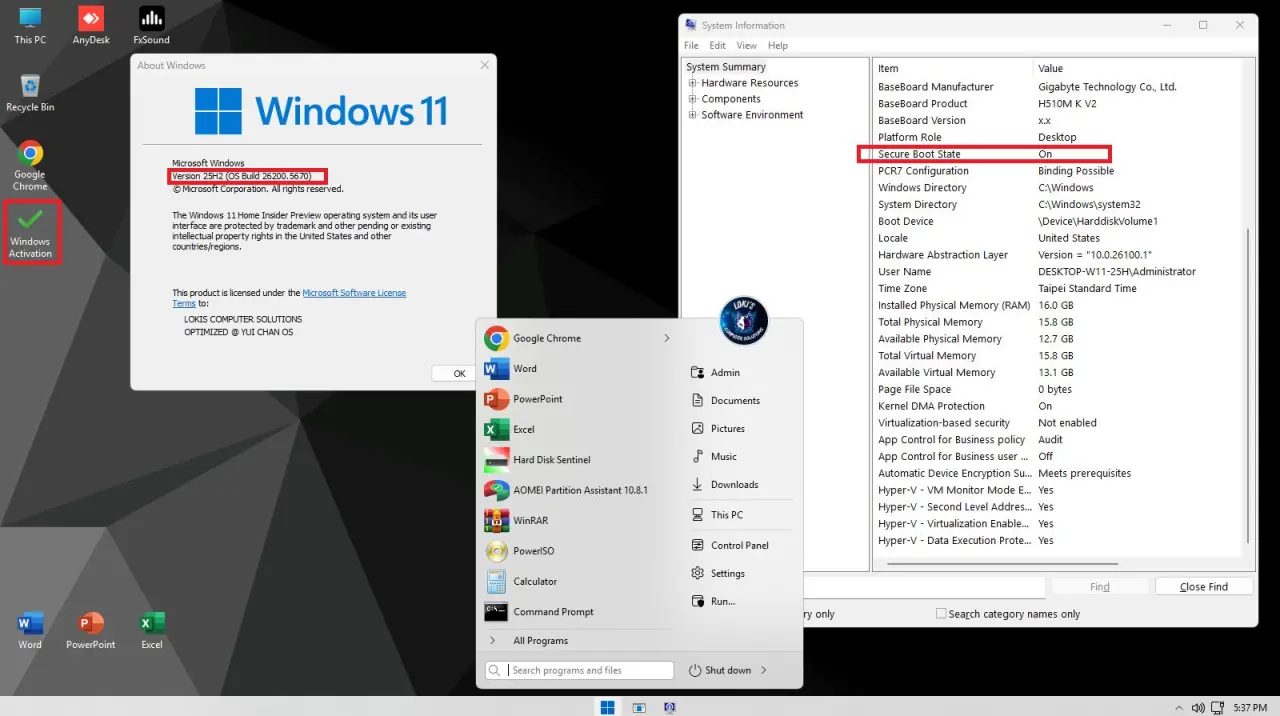Select the Windows Activation desktop shortcut
Screen dimensions: 1280x716
click(x=30, y=233)
